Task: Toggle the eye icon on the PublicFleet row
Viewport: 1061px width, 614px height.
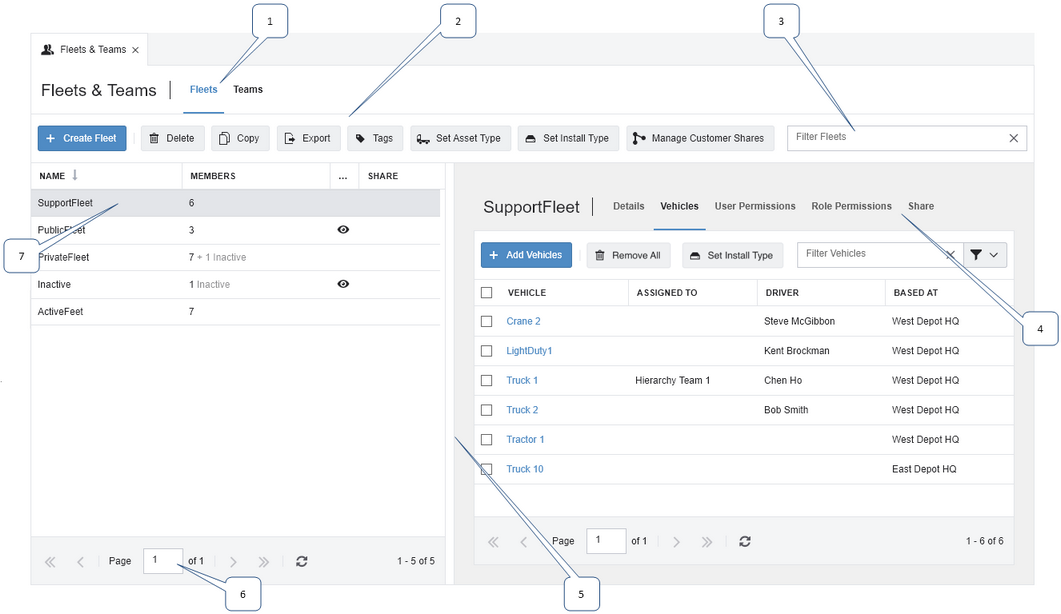Action: [x=343, y=229]
